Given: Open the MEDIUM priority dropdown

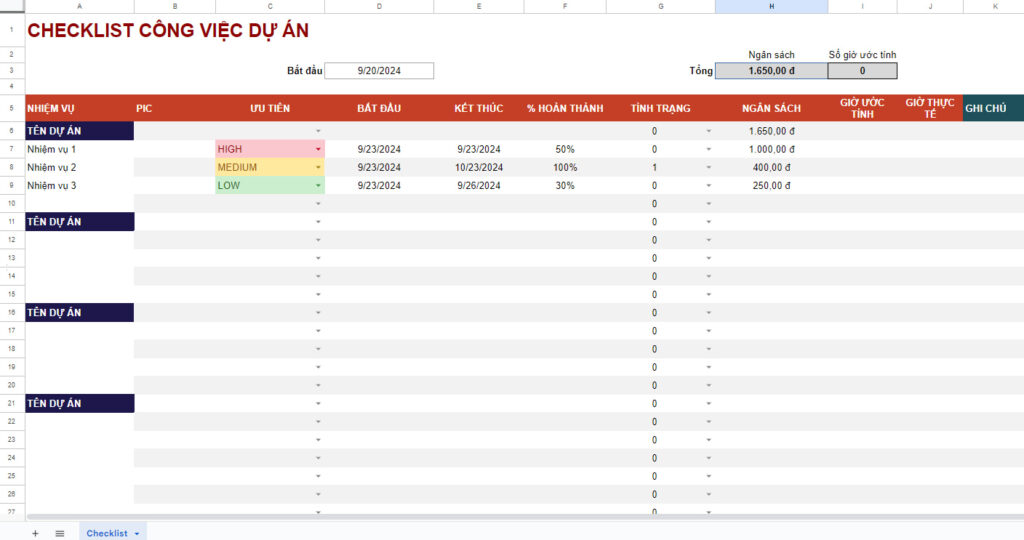Looking at the screenshot, I should pyautogui.click(x=318, y=168).
